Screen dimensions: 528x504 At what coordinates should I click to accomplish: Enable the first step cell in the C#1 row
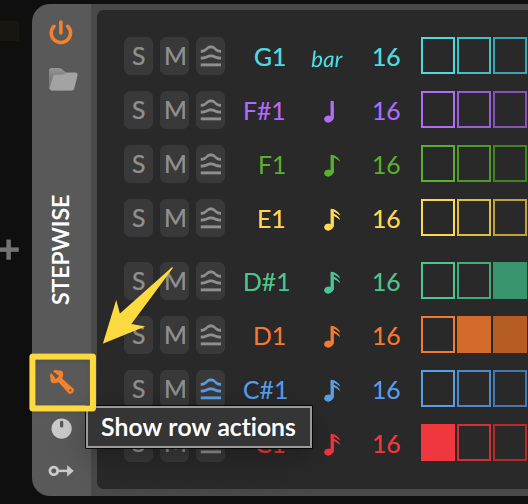click(x=438, y=389)
